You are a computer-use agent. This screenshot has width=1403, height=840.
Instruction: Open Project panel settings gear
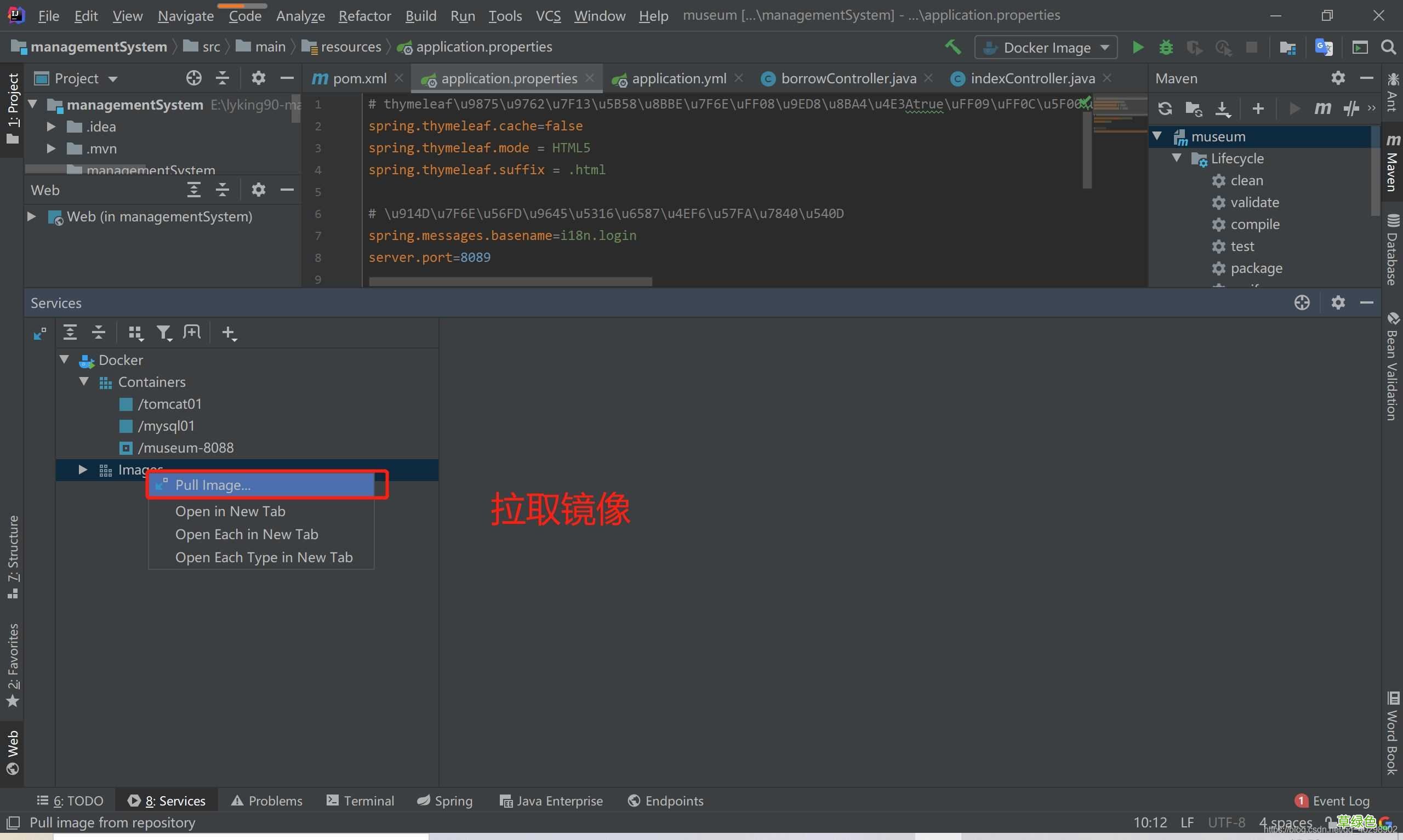pyautogui.click(x=258, y=78)
